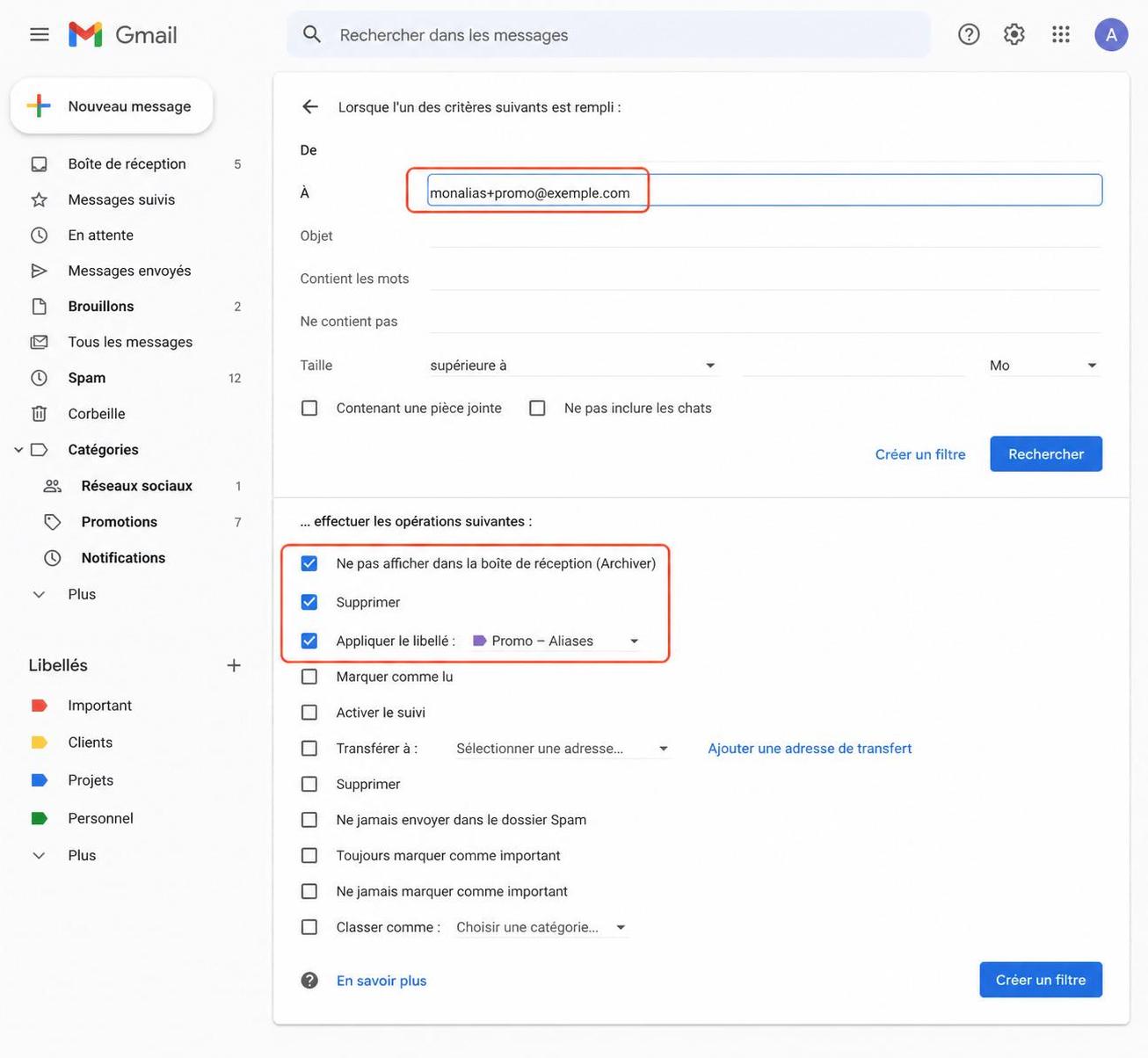Image resolution: width=1148 pixels, height=1058 pixels.
Task: Open Settings gear icon
Action: pos(1014,34)
